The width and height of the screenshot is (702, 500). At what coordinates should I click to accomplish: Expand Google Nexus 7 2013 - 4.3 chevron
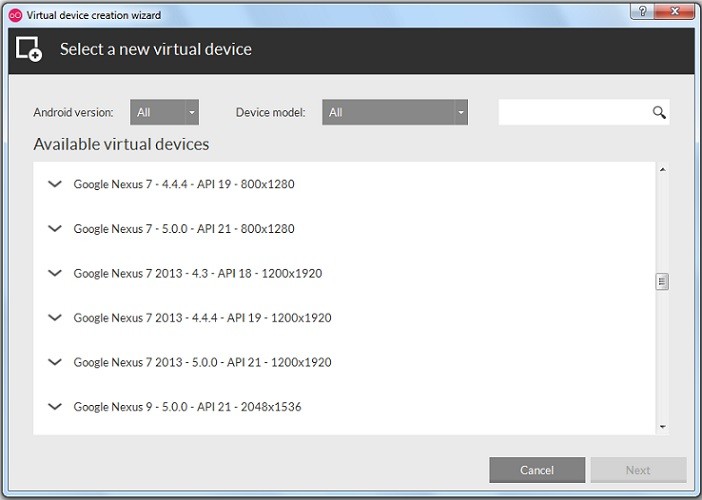tap(55, 273)
